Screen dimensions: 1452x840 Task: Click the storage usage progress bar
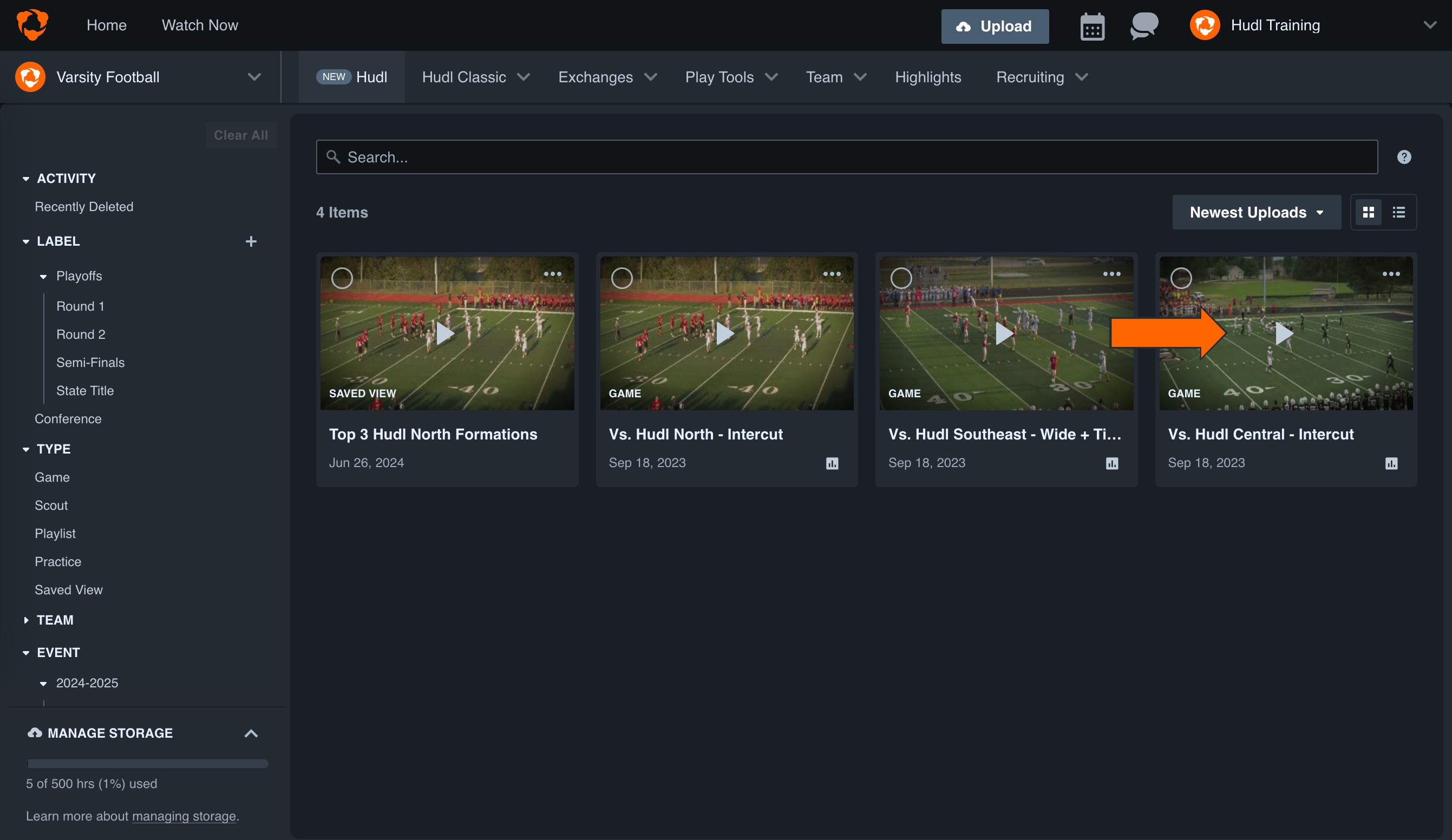pyautogui.click(x=147, y=764)
